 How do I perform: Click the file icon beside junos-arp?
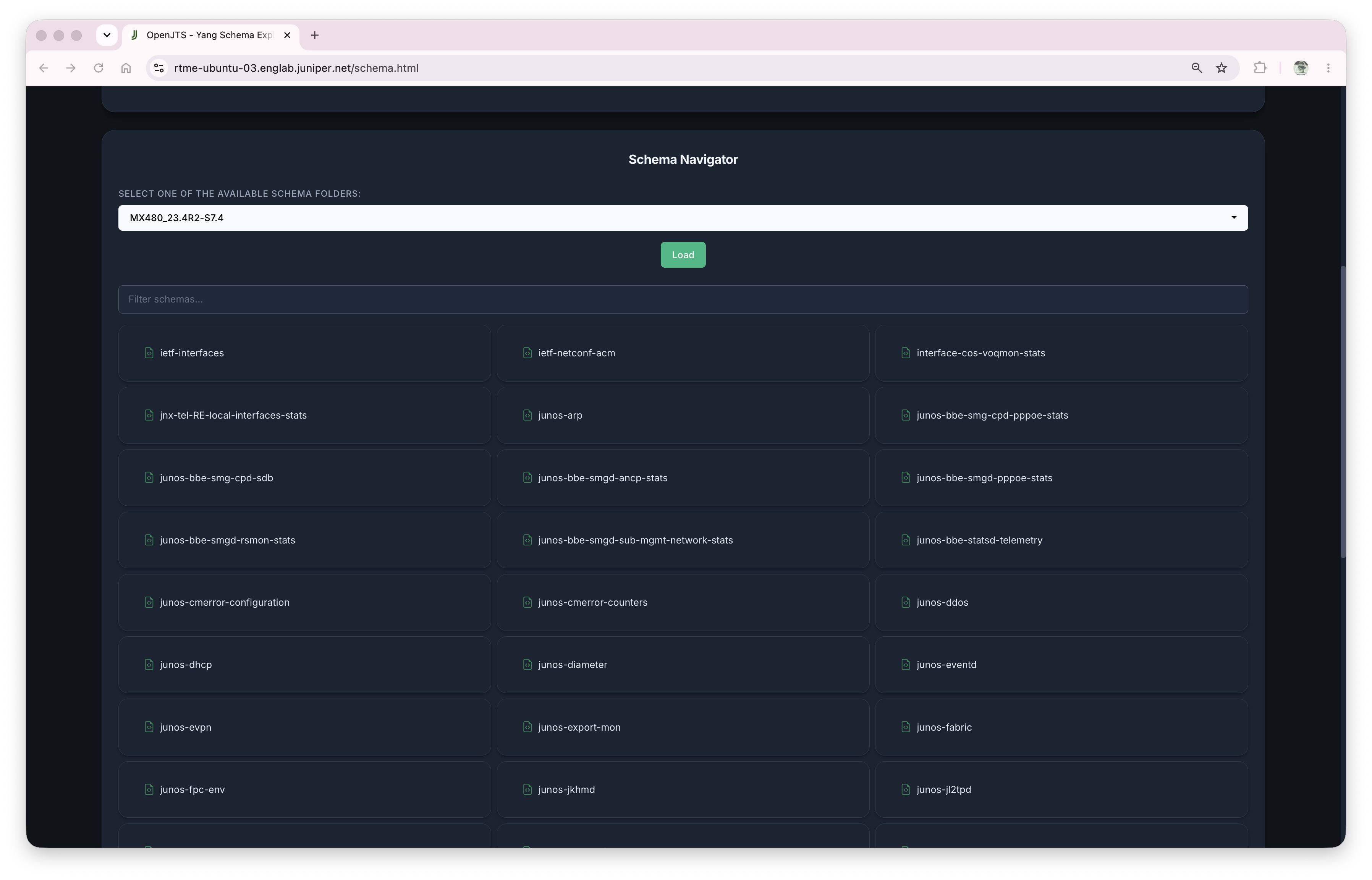click(527, 416)
